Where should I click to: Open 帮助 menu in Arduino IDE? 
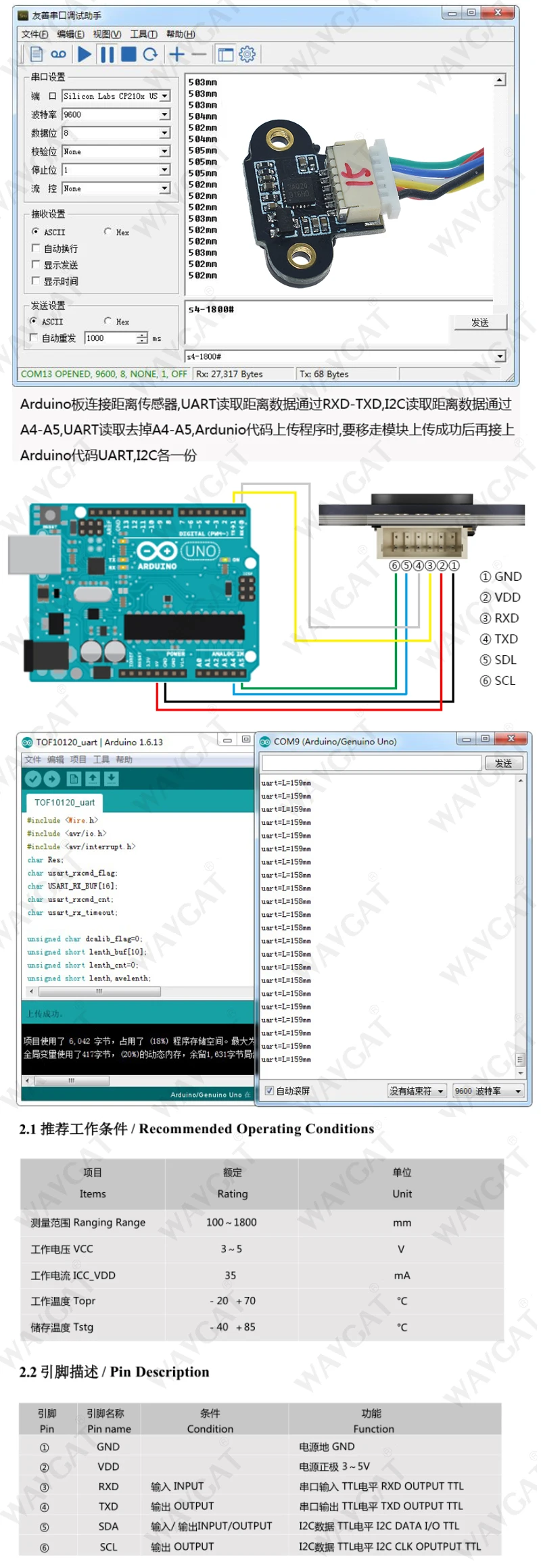(124, 759)
